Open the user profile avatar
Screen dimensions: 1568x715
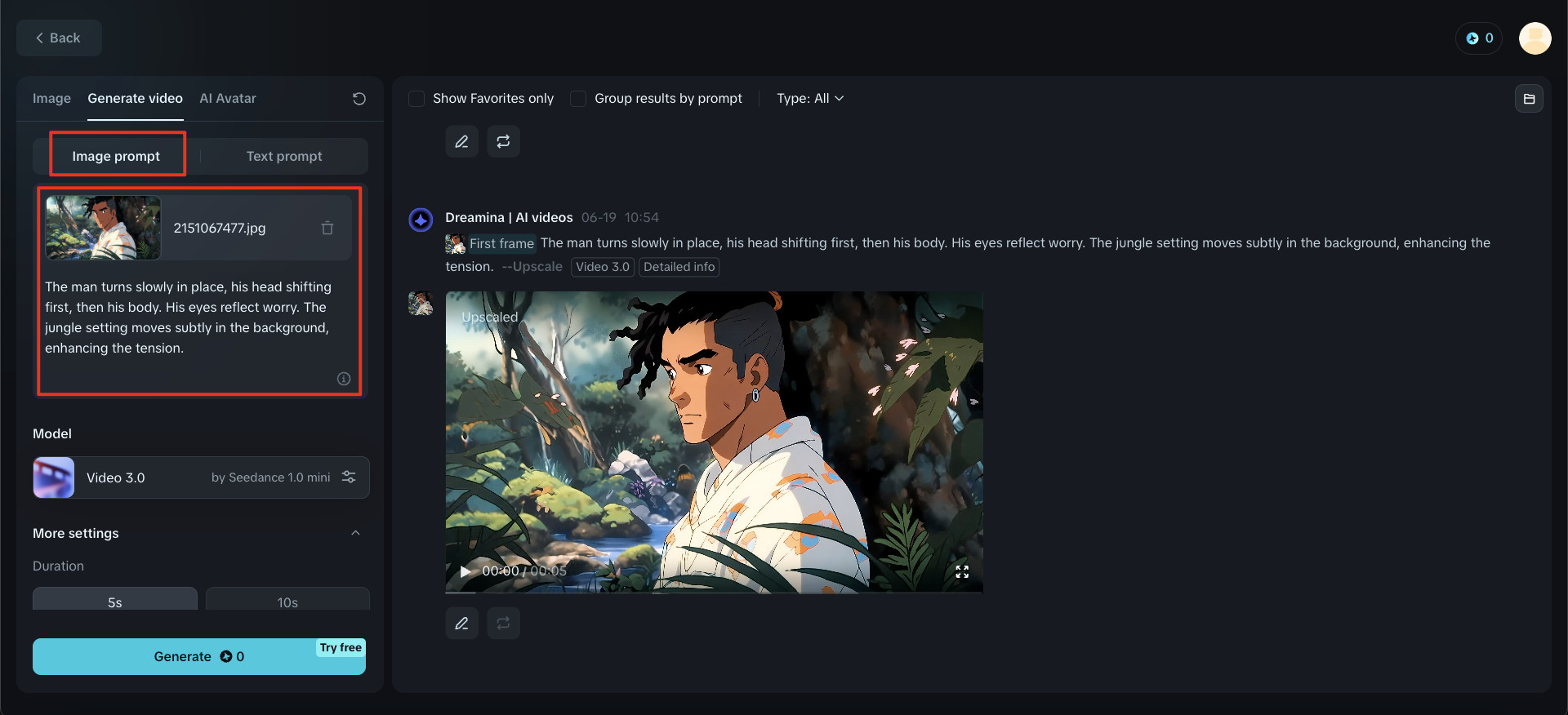(x=1535, y=38)
